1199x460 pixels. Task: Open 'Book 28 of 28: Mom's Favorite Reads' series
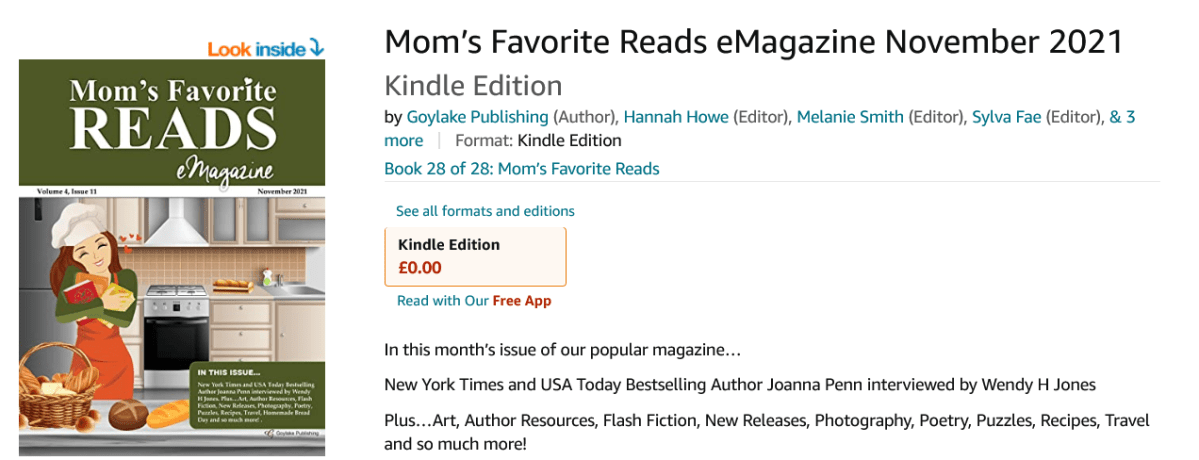coord(521,168)
